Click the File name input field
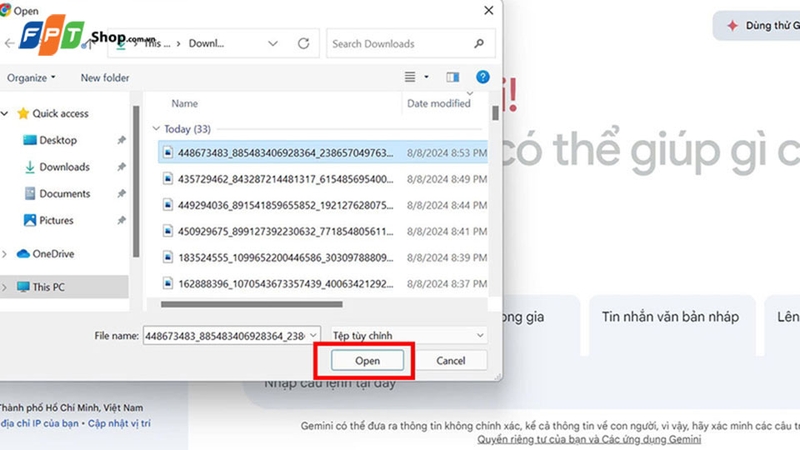Screen dimensions: 800x450 point(225,336)
